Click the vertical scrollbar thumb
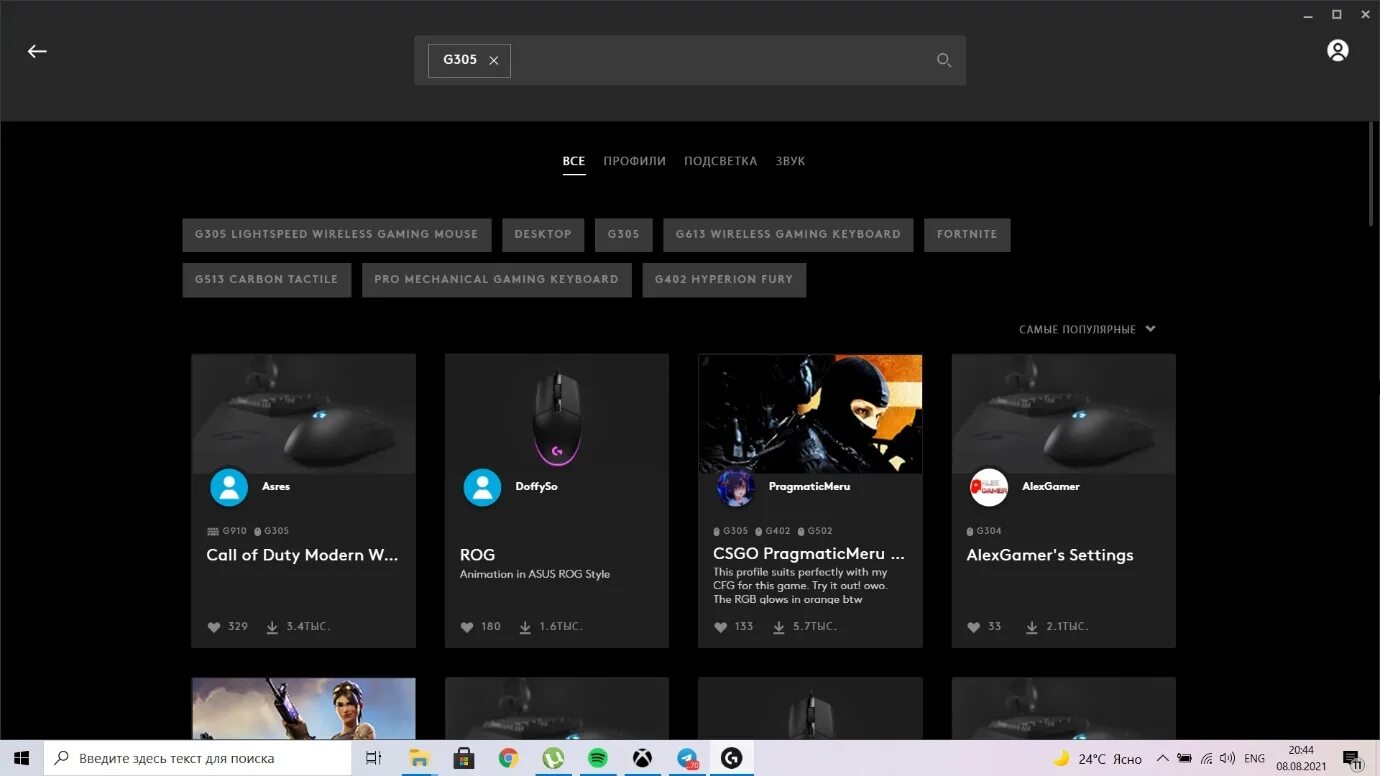1380x776 pixels. 1372,175
